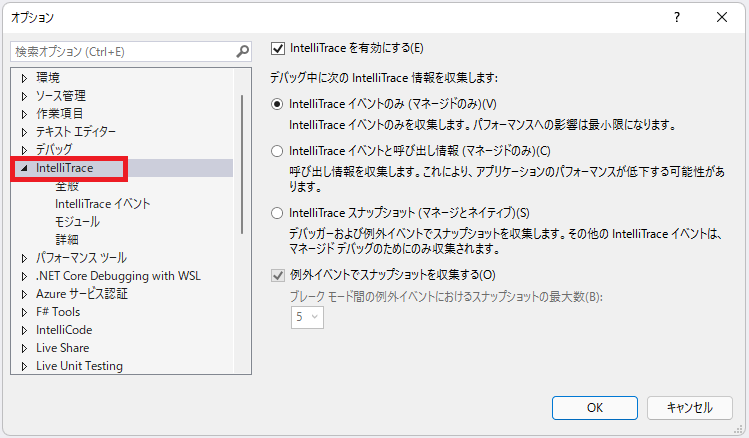The height and width of the screenshot is (438, 749).
Task: Toggle the IntelliTrace を有効にする checkbox
Action: 278,48
